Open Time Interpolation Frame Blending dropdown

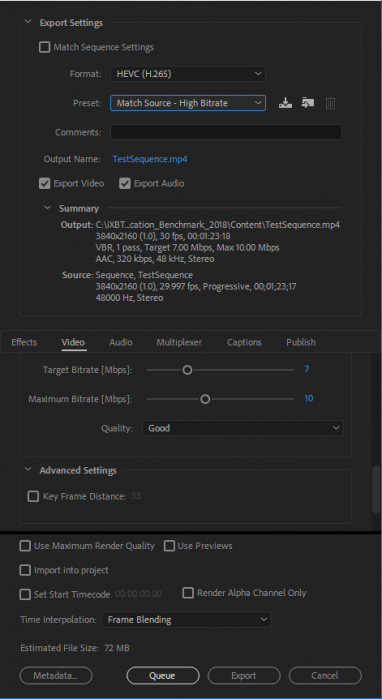click(186, 620)
